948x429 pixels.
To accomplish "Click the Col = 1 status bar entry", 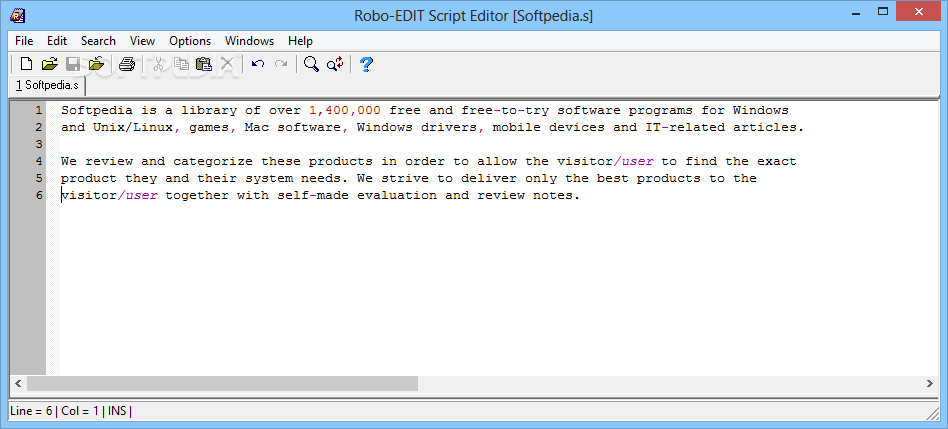I will coord(80,411).
